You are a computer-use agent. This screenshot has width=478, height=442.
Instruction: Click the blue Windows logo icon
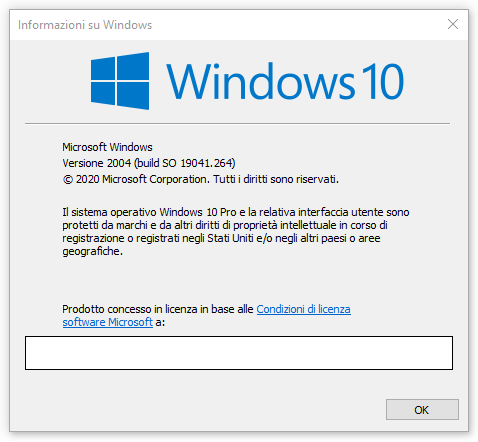tap(120, 81)
